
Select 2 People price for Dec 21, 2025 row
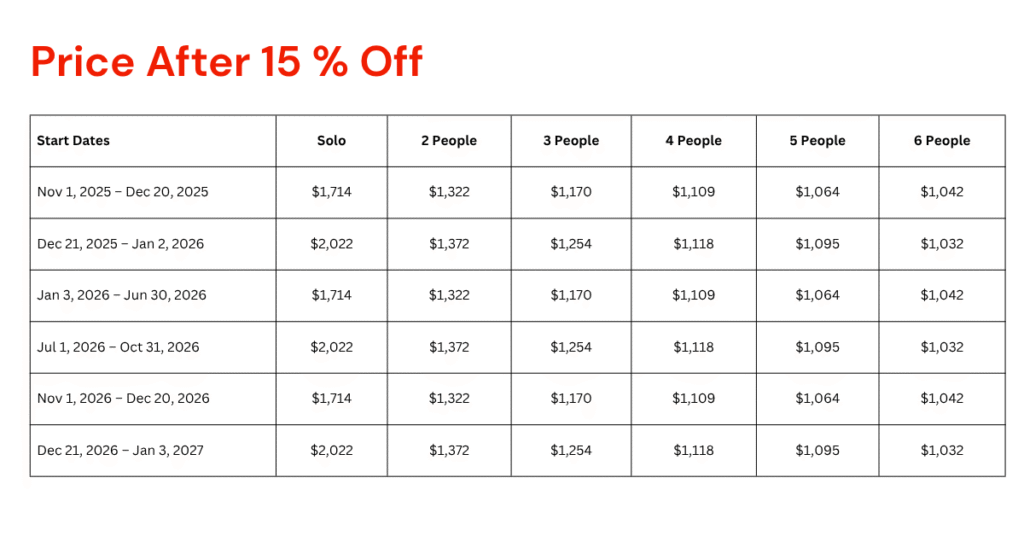point(449,244)
